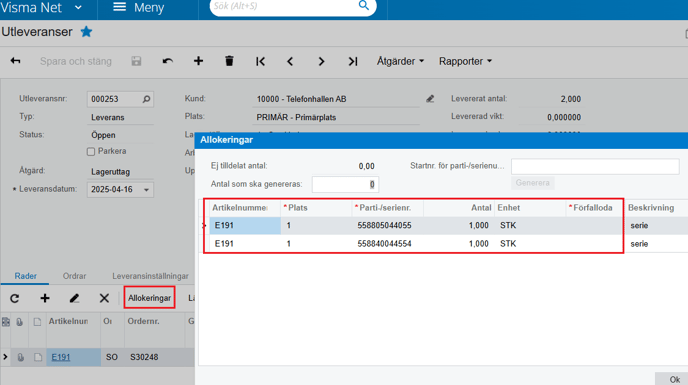The image size is (688, 385).
Task: Go to next record
Action: pos(321,61)
